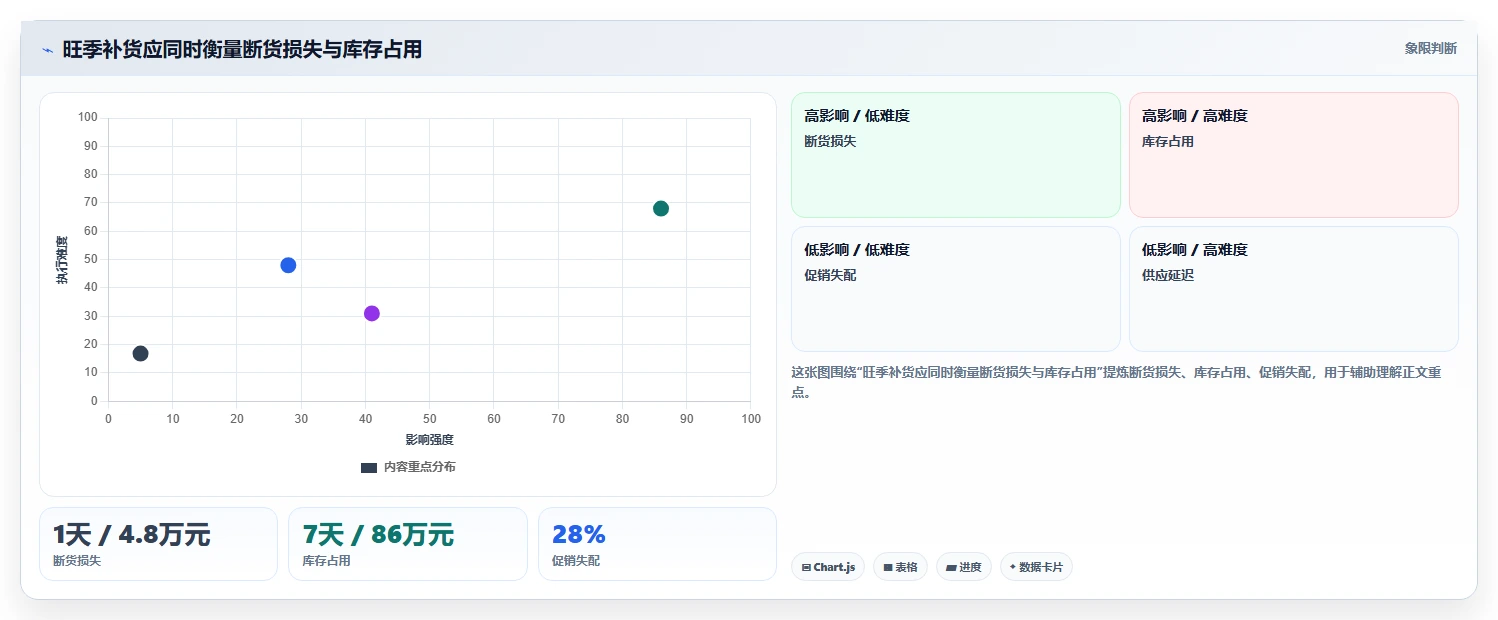Click the 促销失配 text in quadrant card

pyautogui.click(x=830, y=275)
